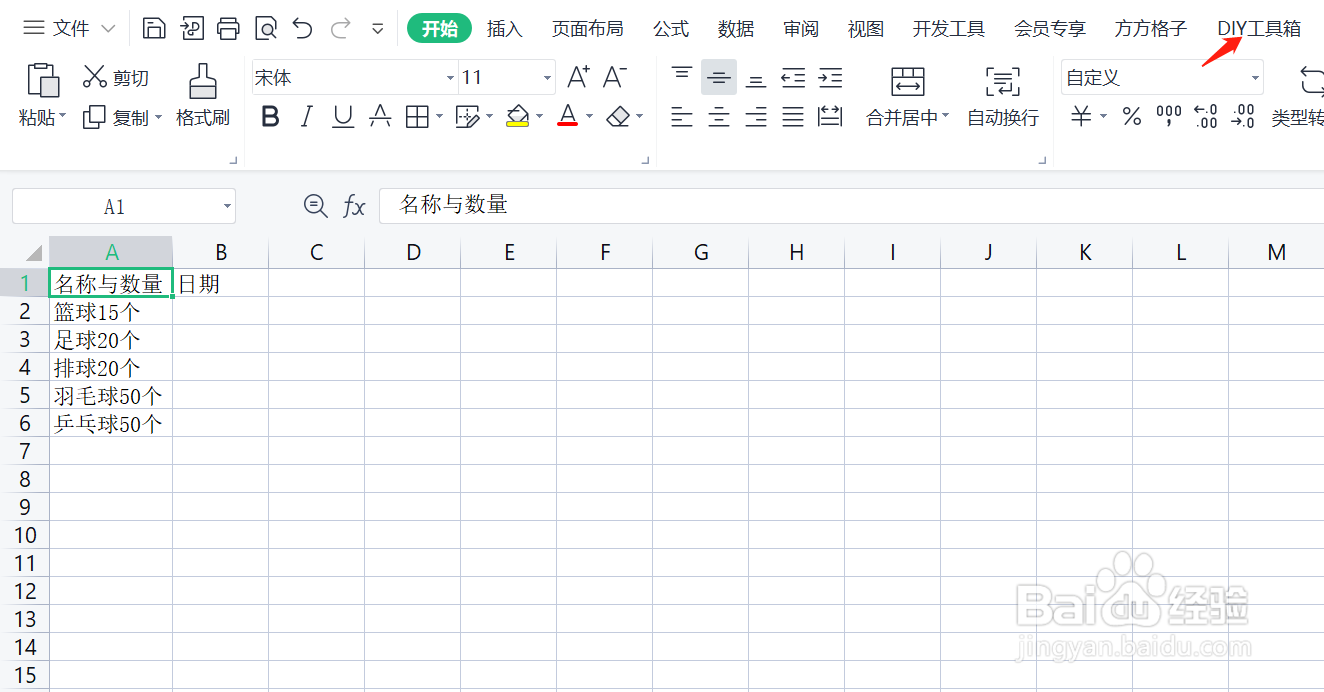
Task: Open the DIY工具箱 tab
Action: (x=1260, y=29)
